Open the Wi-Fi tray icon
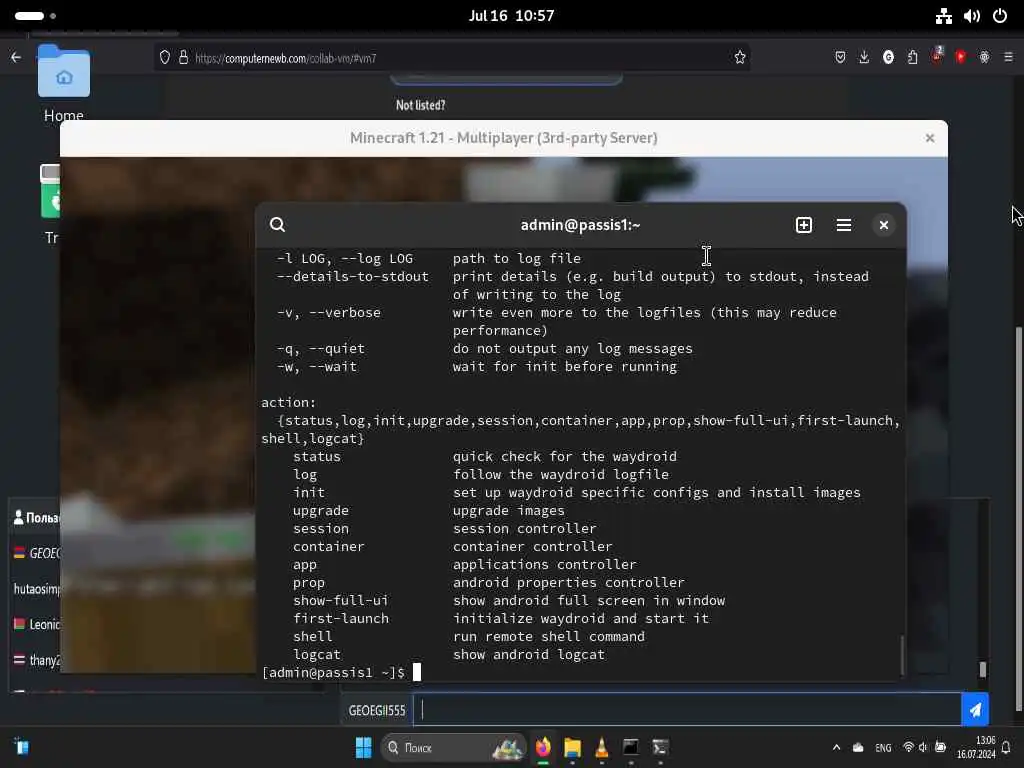This screenshot has height=768, width=1024. point(908,747)
